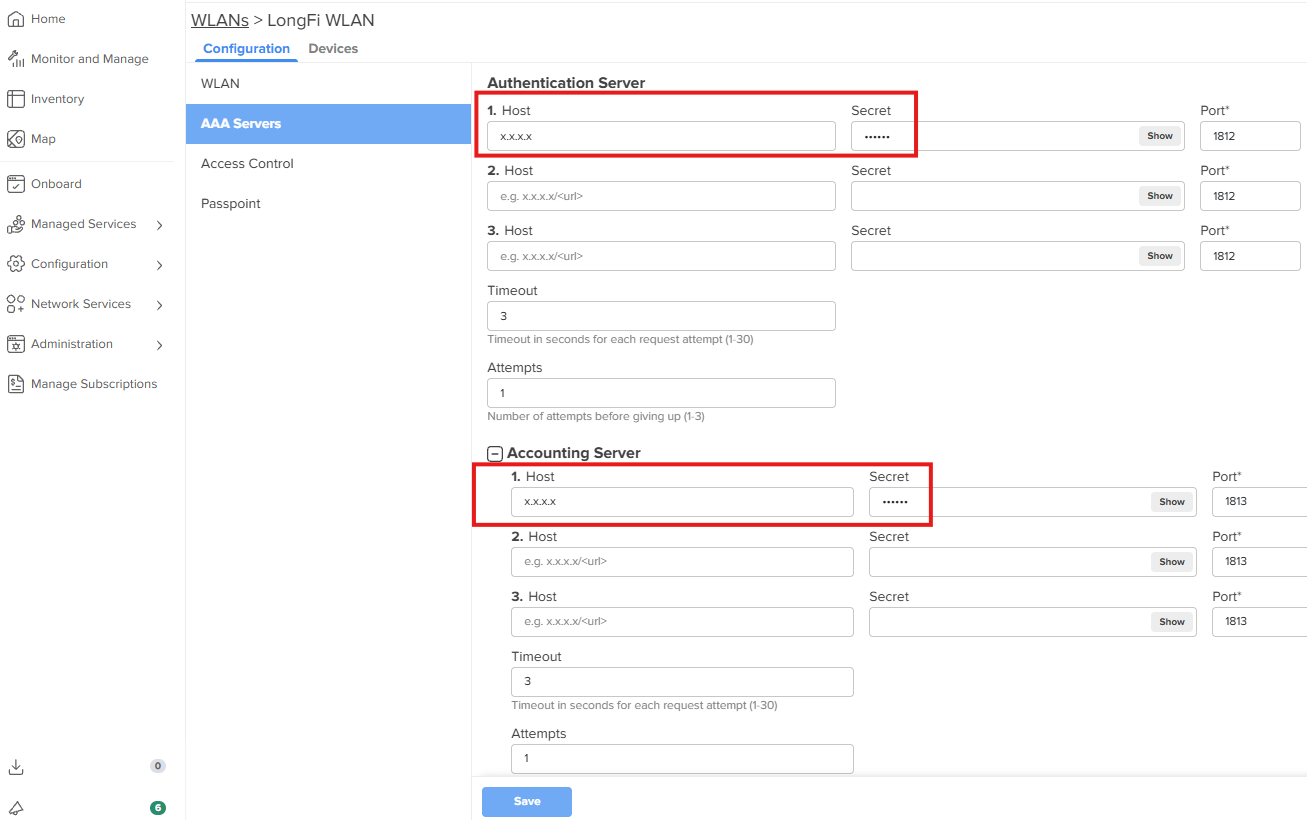Show the first Authentication Server secret
1307x820 pixels.
1160,136
